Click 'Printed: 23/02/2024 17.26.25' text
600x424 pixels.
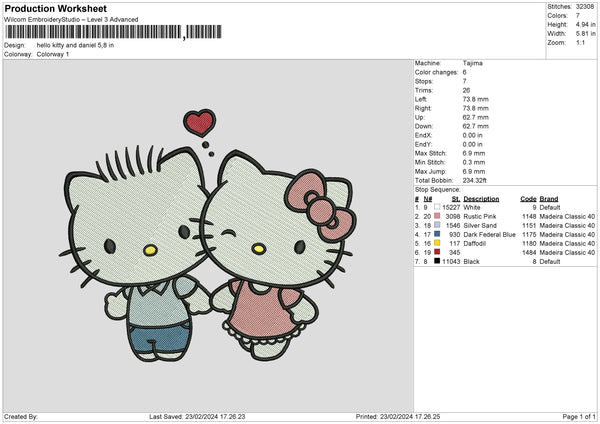point(398,416)
